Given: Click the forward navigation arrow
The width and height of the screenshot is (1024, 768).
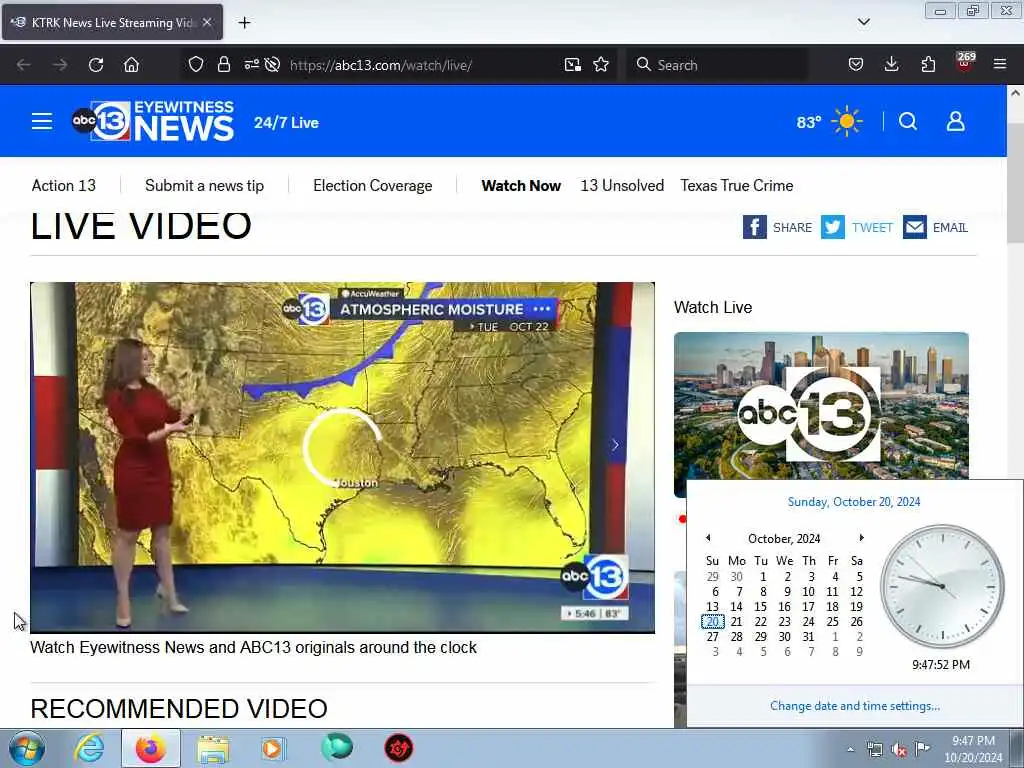Looking at the screenshot, I should pos(60,65).
